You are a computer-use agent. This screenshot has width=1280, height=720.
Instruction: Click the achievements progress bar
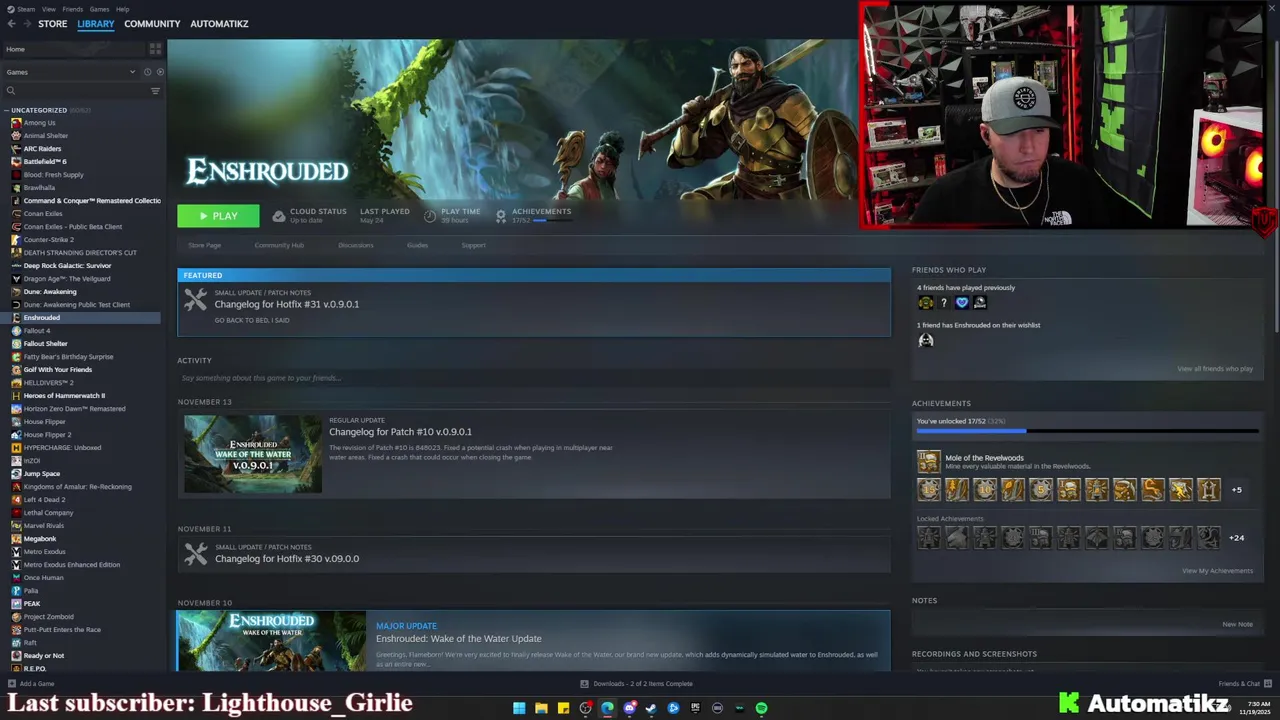[1087, 431]
